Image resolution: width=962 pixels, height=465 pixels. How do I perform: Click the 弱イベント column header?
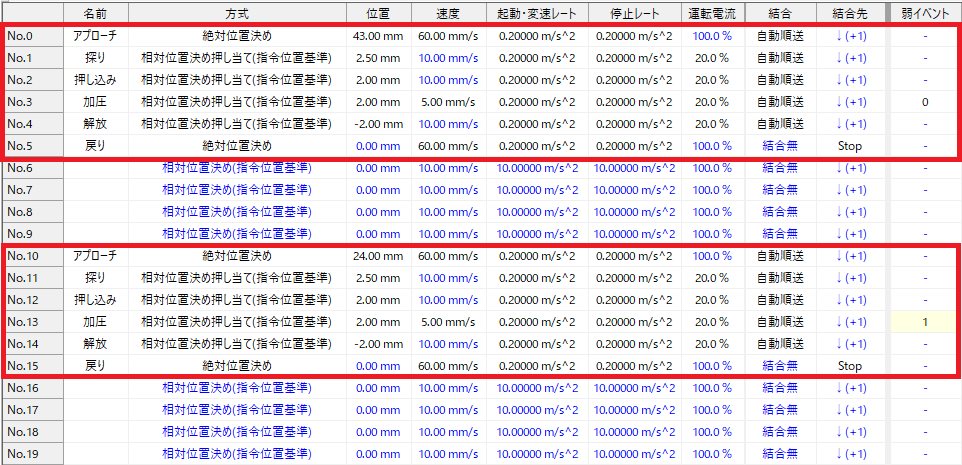click(925, 13)
